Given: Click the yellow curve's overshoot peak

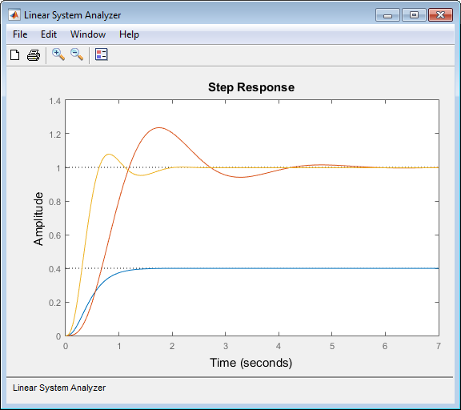Looking at the screenshot, I should [109, 154].
